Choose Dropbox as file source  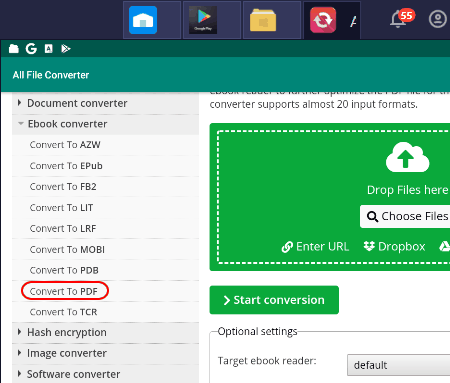tap(394, 247)
